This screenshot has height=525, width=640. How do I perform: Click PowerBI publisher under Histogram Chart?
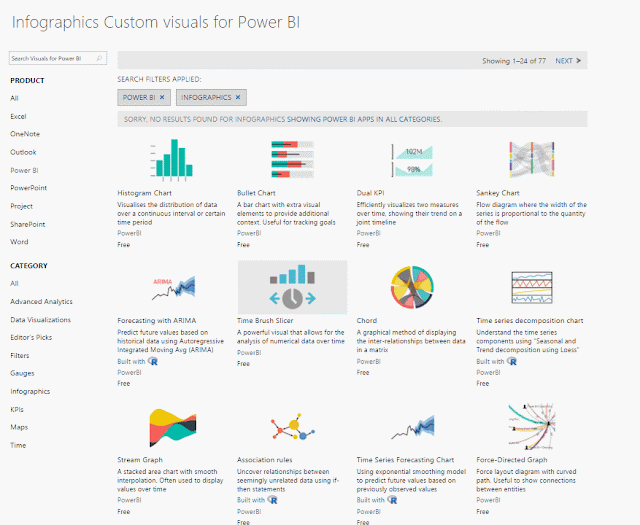pos(129,233)
